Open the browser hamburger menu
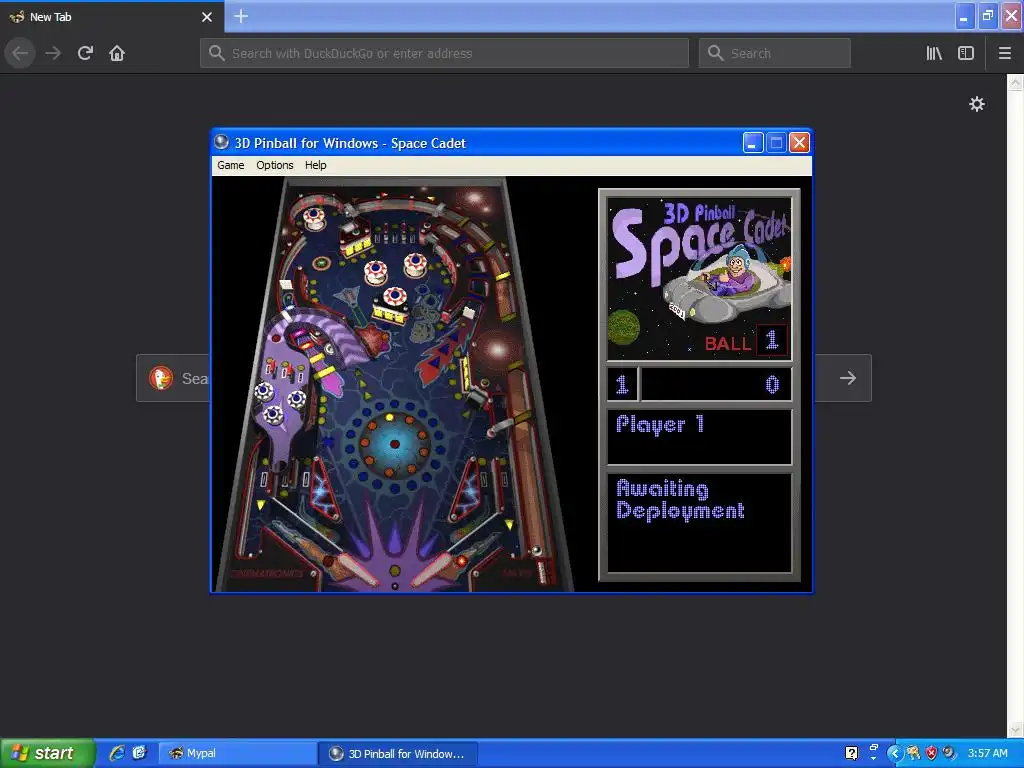1024x768 pixels. [1005, 53]
